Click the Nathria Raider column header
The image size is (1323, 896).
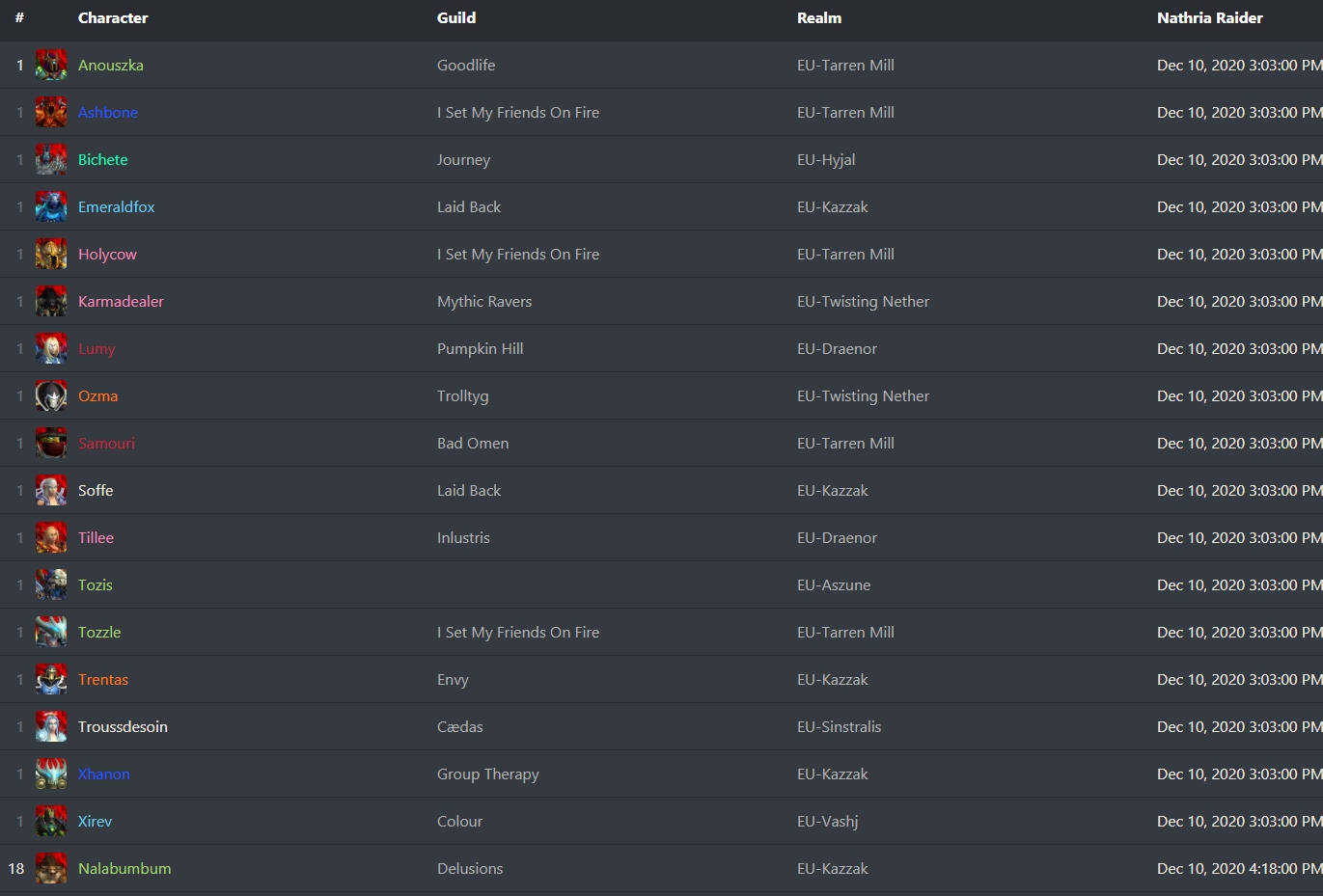pos(1210,17)
